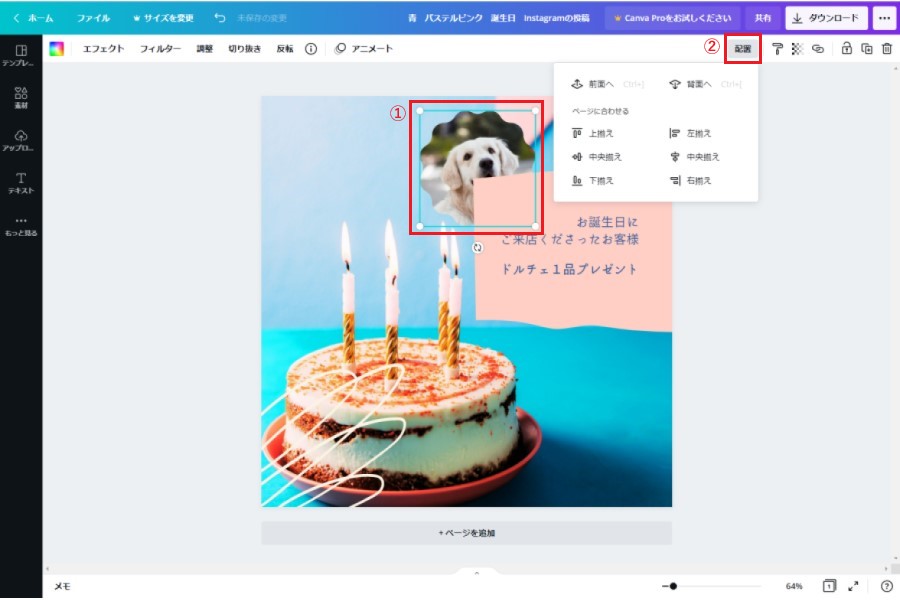Open the 配置 (Position) dropdown
Image resolution: width=900 pixels, height=600 pixels.
pos(742,48)
